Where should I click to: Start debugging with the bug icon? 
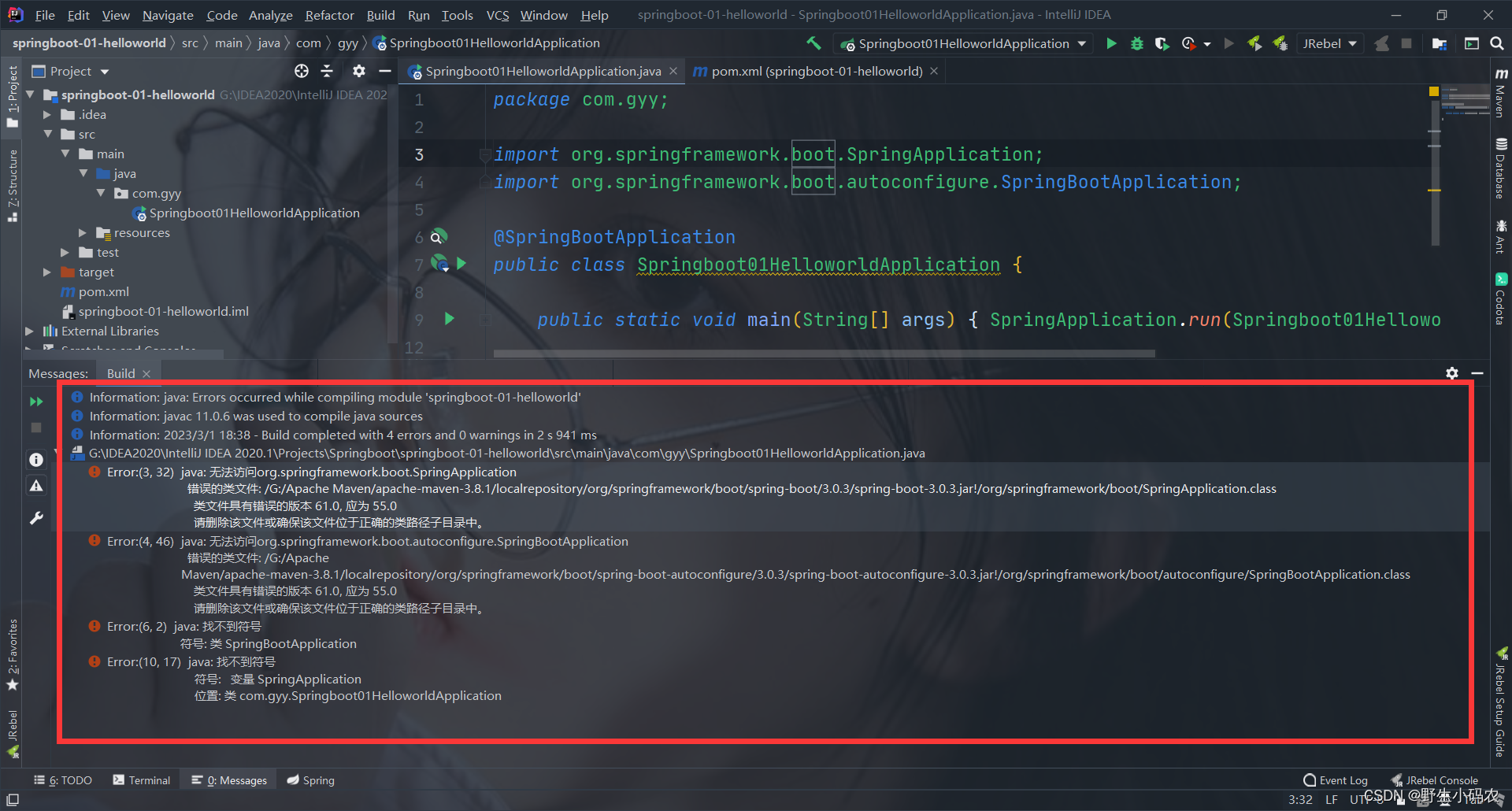point(1136,43)
